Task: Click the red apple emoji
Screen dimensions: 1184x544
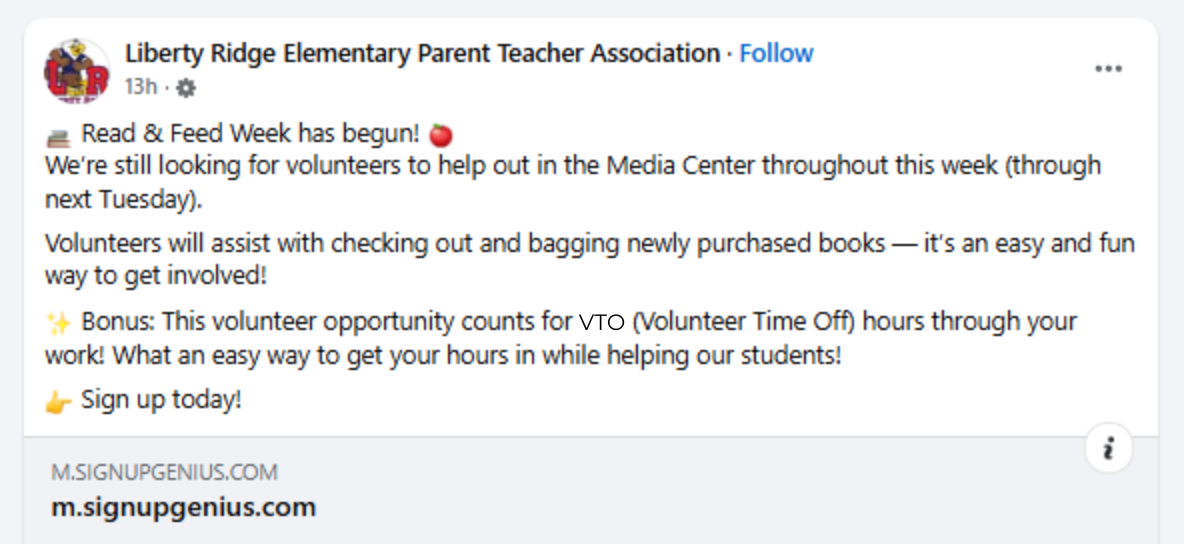Action: (441, 134)
